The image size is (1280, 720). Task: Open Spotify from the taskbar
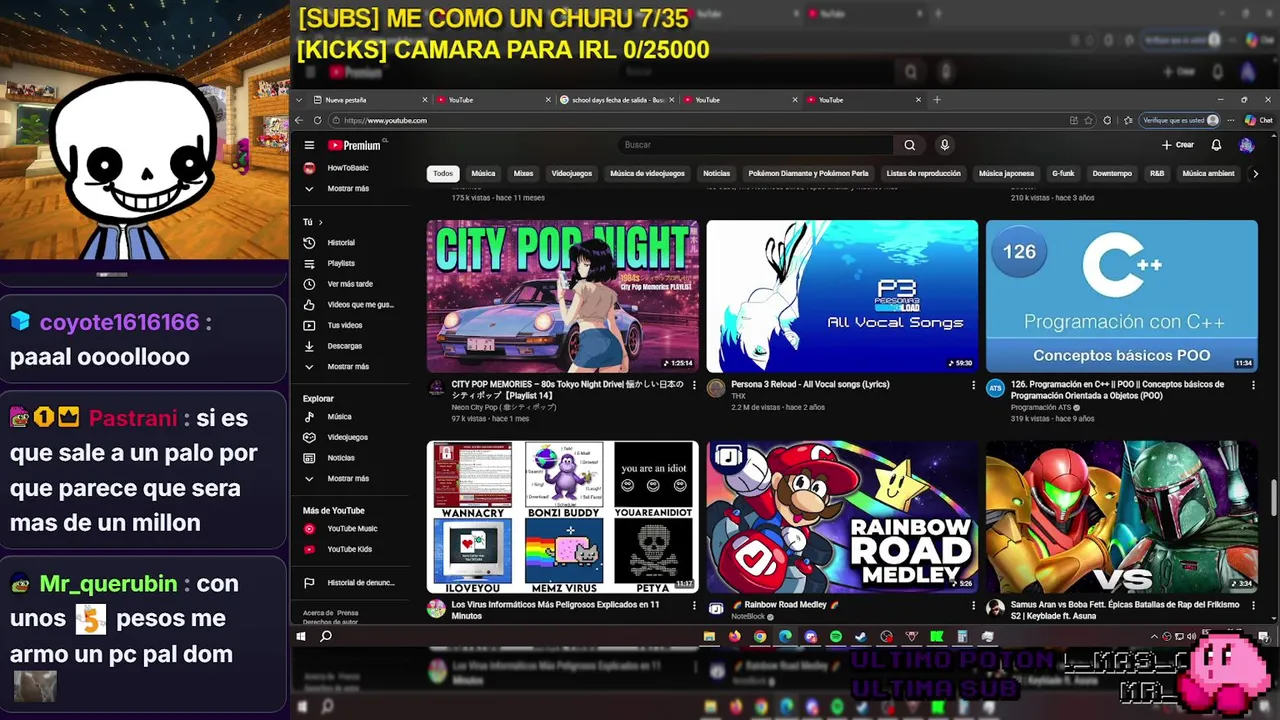(835, 636)
